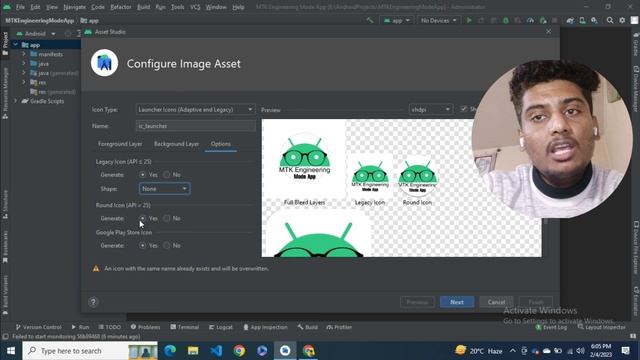Switch to the Background Layer tab
The height and width of the screenshot is (360, 640).
tap(176, 144)
